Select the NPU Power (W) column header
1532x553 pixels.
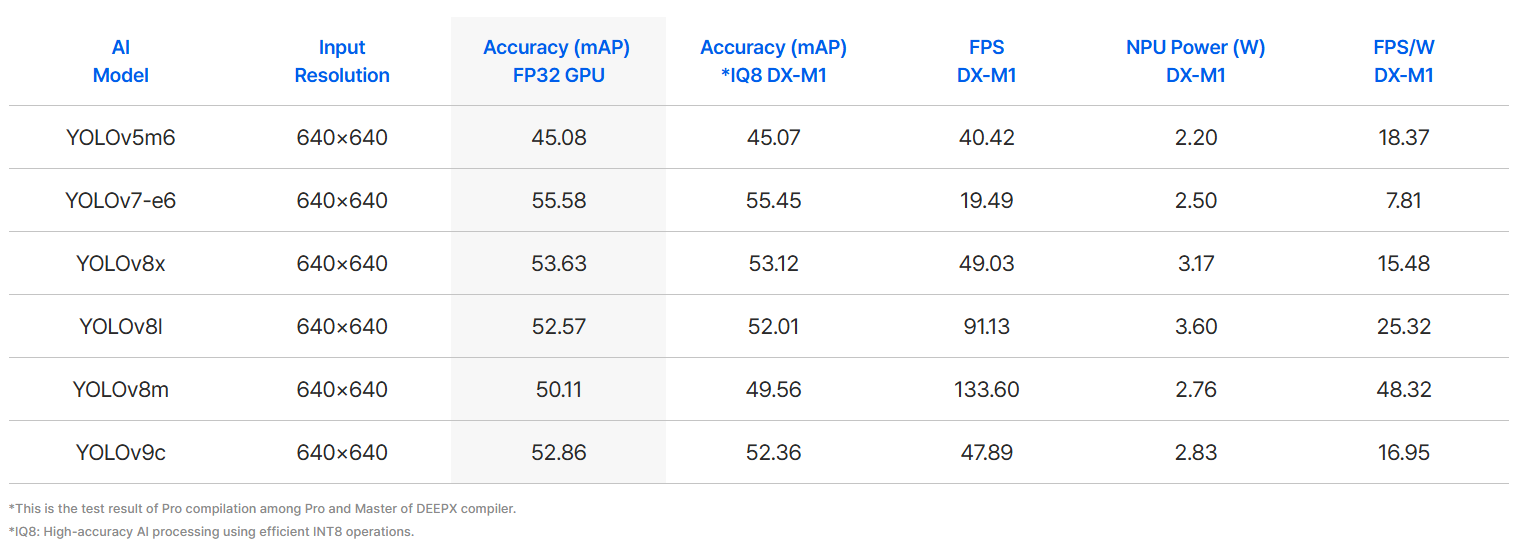1195,61
